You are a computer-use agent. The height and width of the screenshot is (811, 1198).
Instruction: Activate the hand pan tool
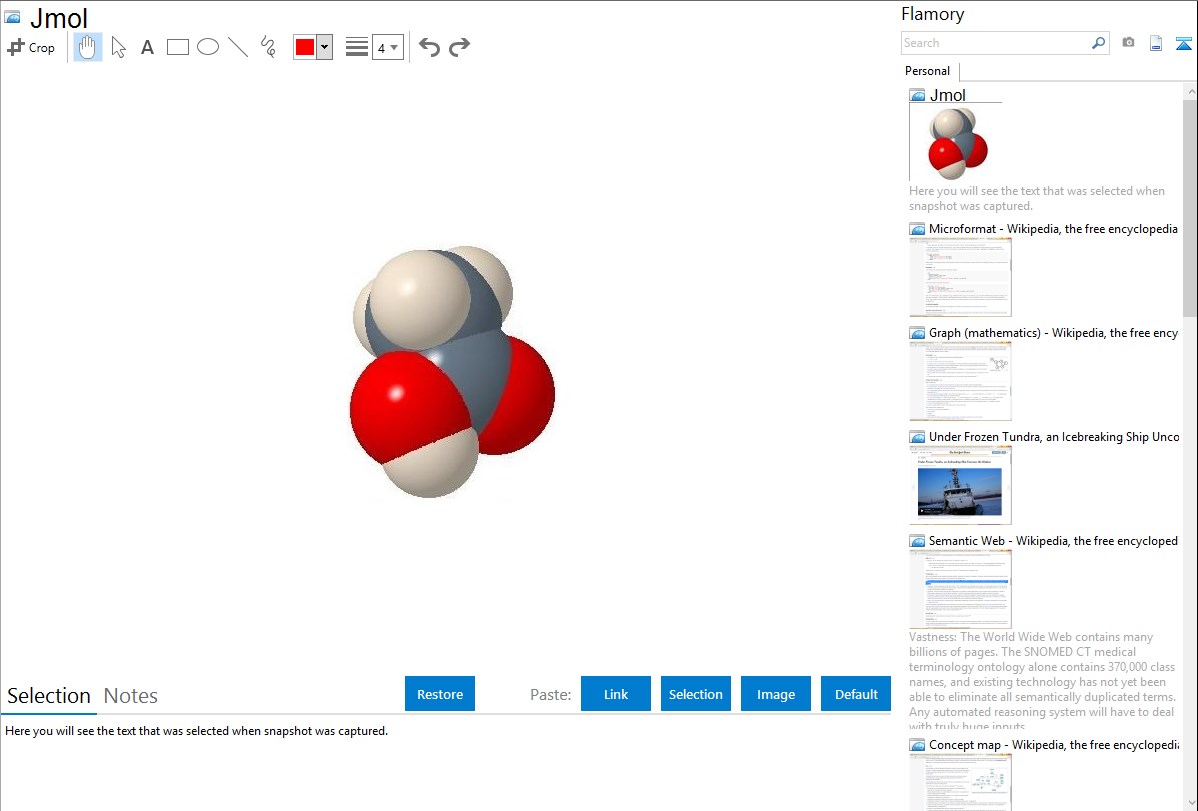pos(88,47)
